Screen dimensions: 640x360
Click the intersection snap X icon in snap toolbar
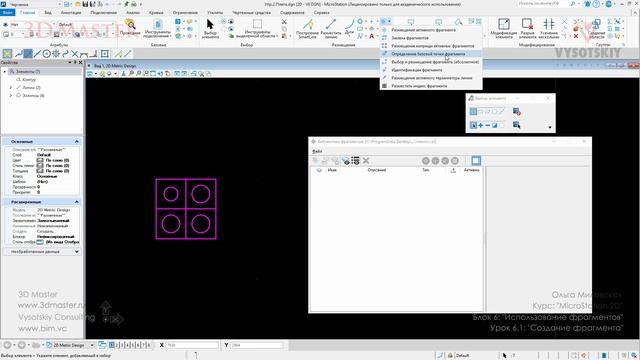pyautogui.click(x=75, y=53)
